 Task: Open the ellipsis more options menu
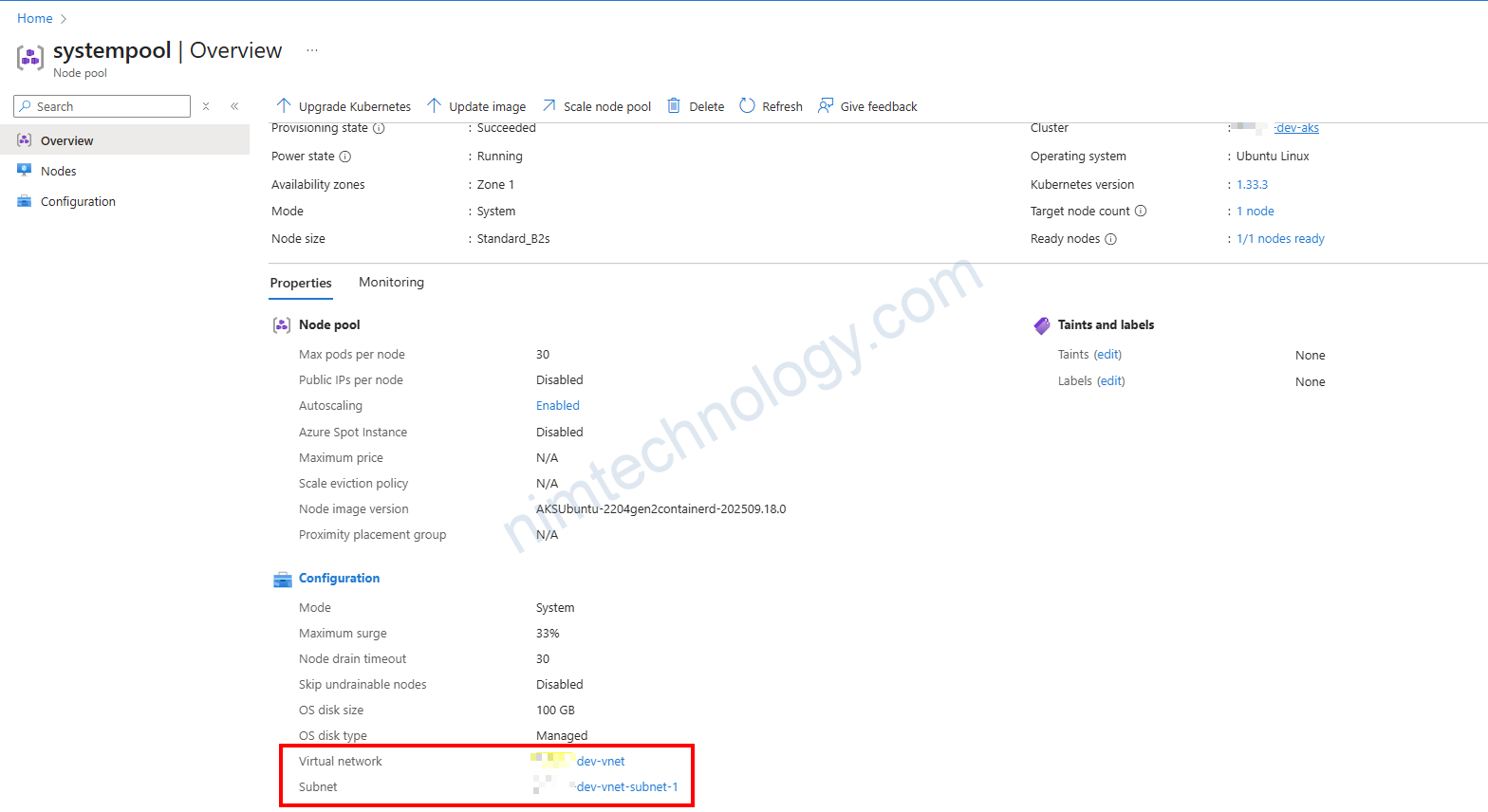point(312,50)
